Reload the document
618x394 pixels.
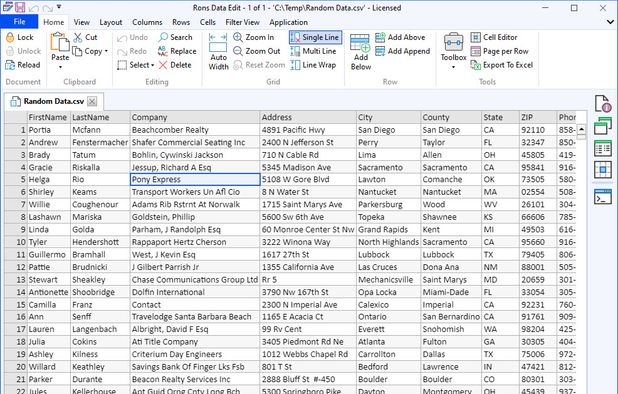click(x=23, y=65)
